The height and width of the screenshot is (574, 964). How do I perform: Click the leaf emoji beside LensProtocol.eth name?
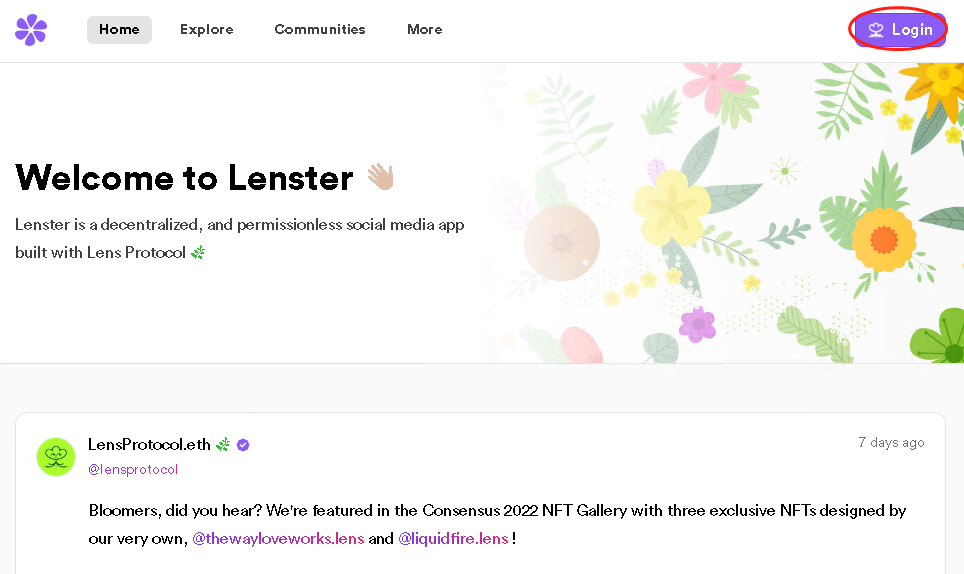(x=223, y=445)
